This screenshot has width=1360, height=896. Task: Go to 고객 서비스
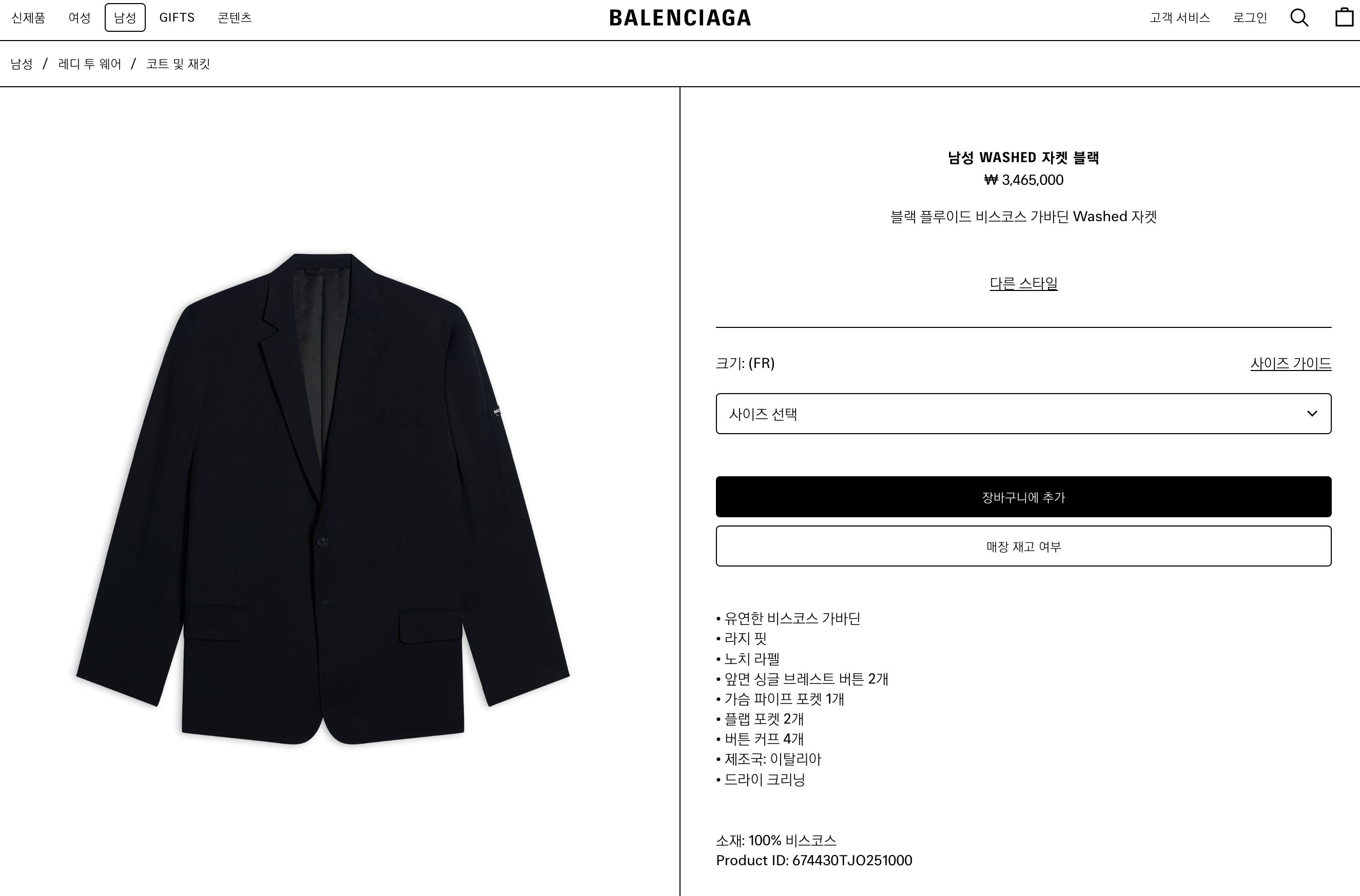pos(1180,18)
